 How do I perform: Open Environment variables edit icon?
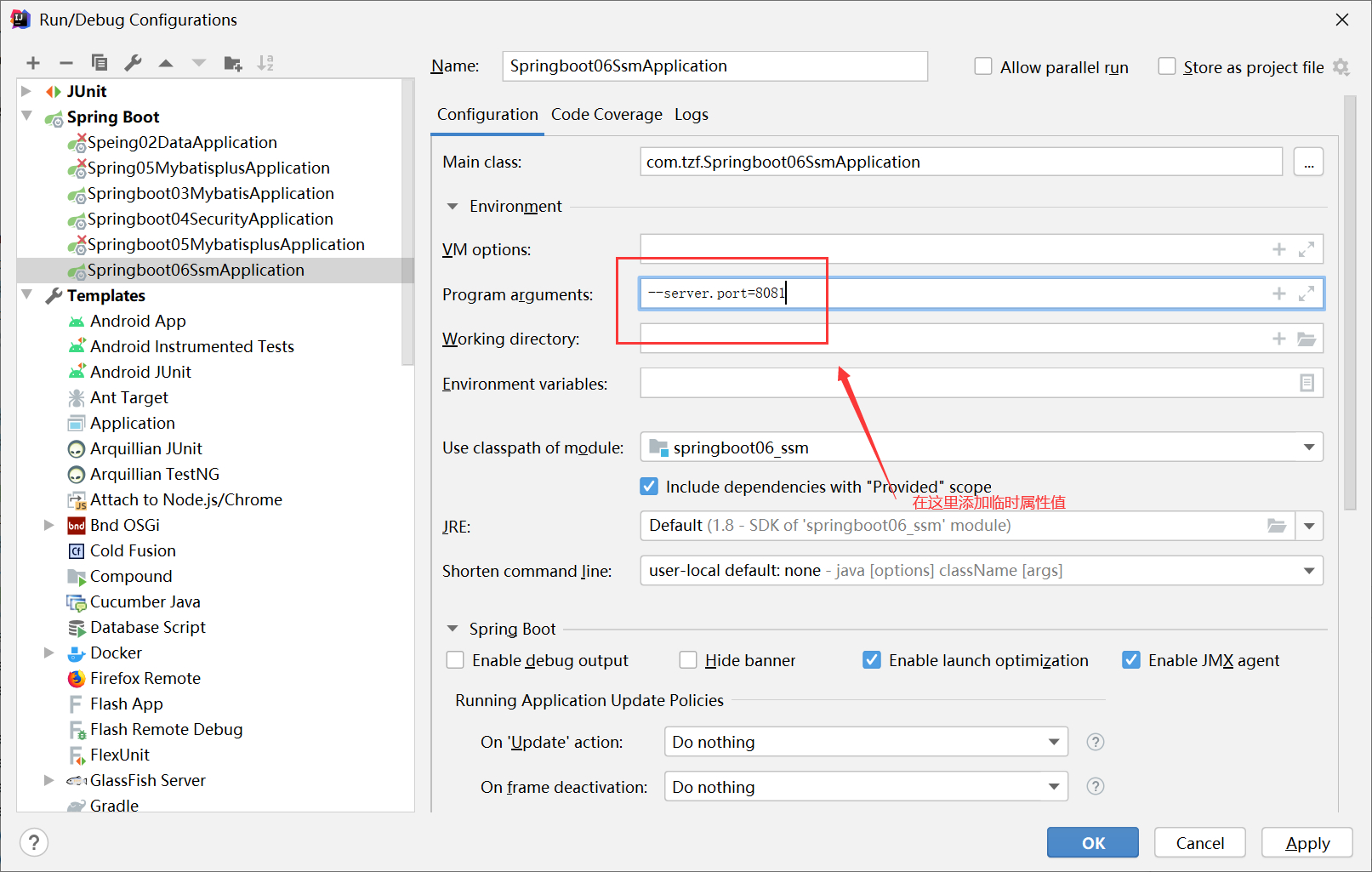click(x=1307, y=383)
